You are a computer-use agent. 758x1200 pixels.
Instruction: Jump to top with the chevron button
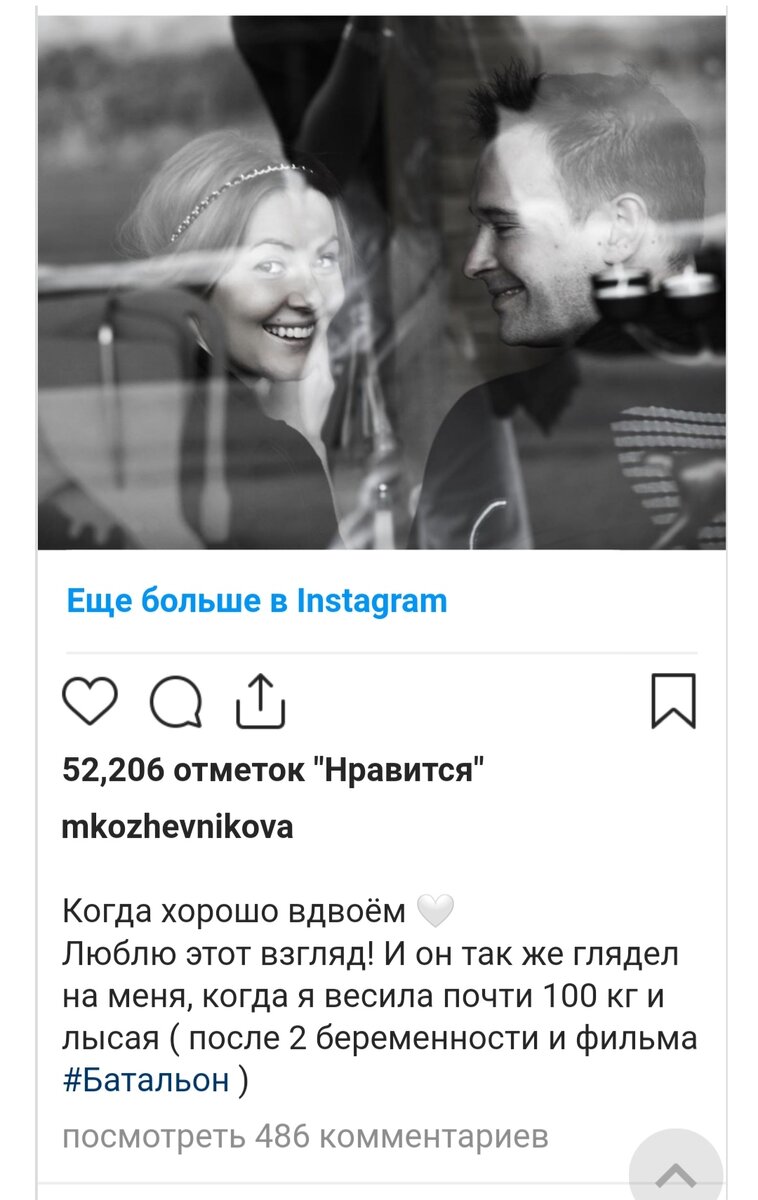click(x=676, y=1170)
